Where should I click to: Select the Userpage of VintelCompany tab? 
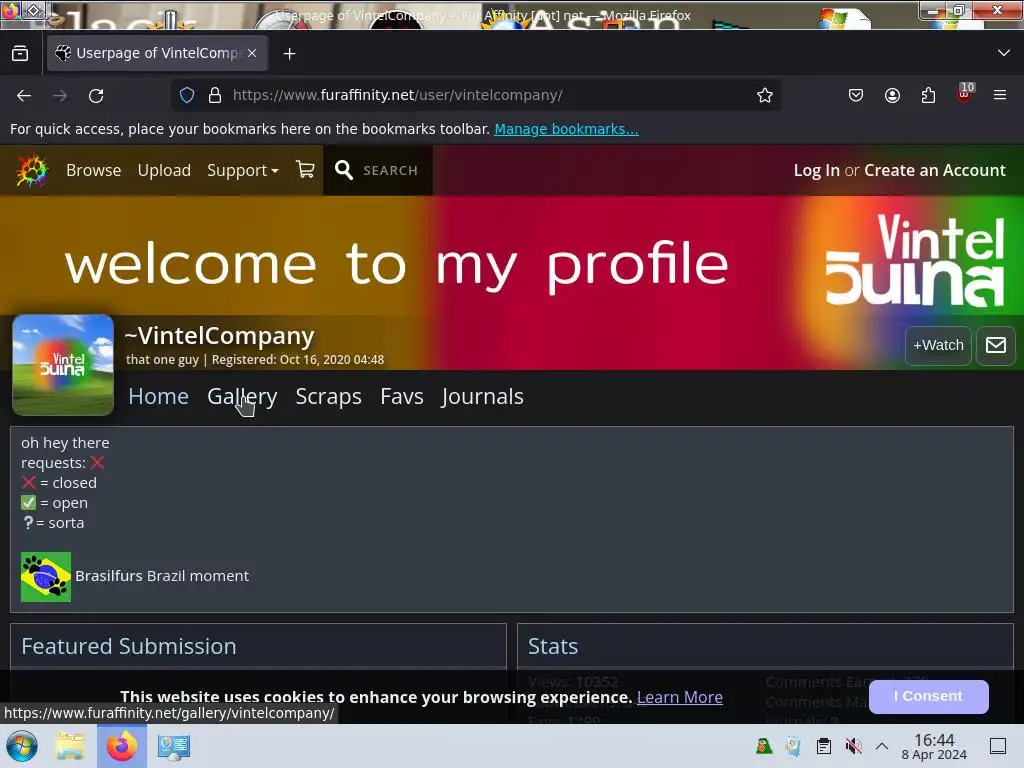[157, 53]
